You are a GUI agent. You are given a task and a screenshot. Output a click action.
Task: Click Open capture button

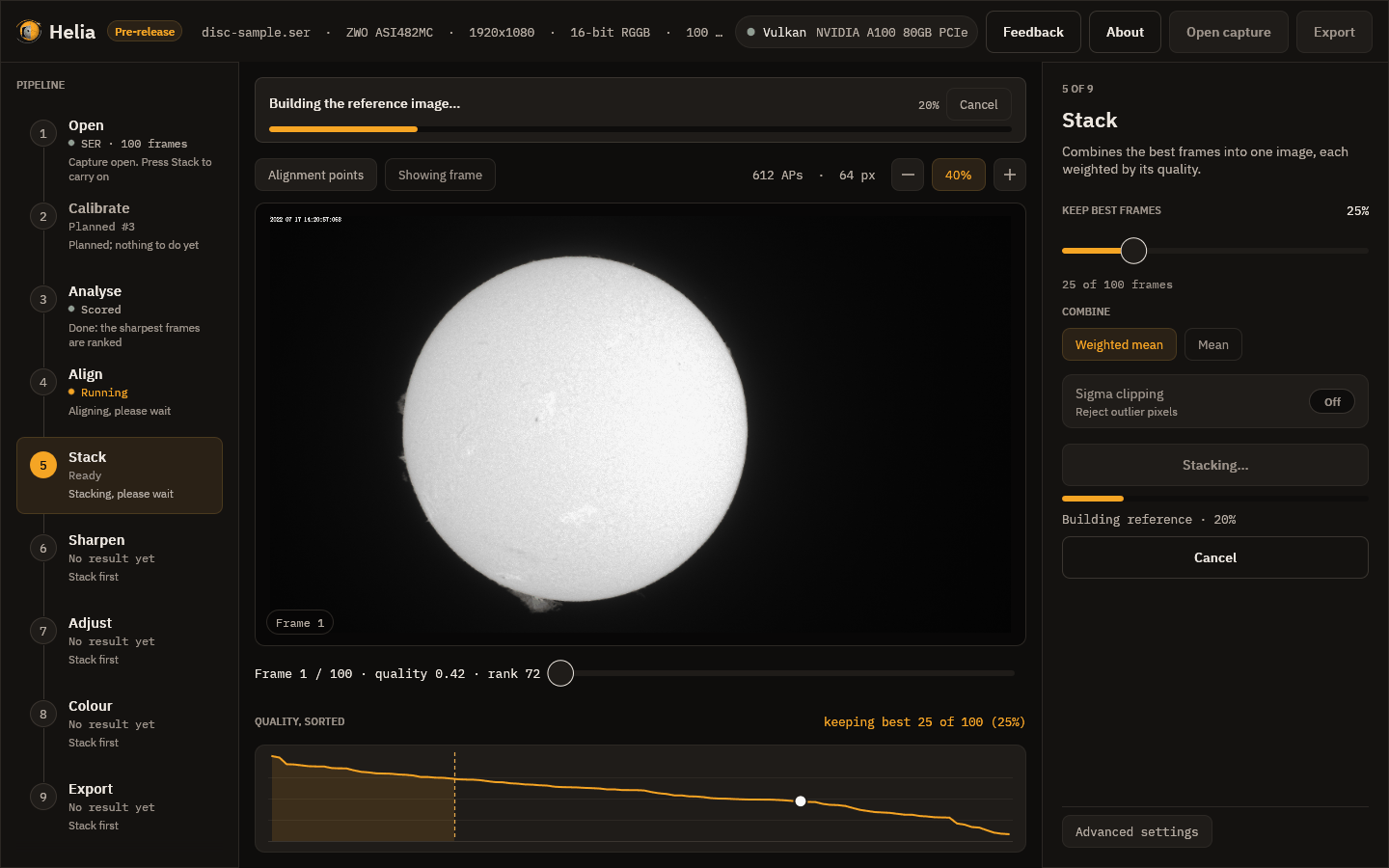click(1229, 32)
